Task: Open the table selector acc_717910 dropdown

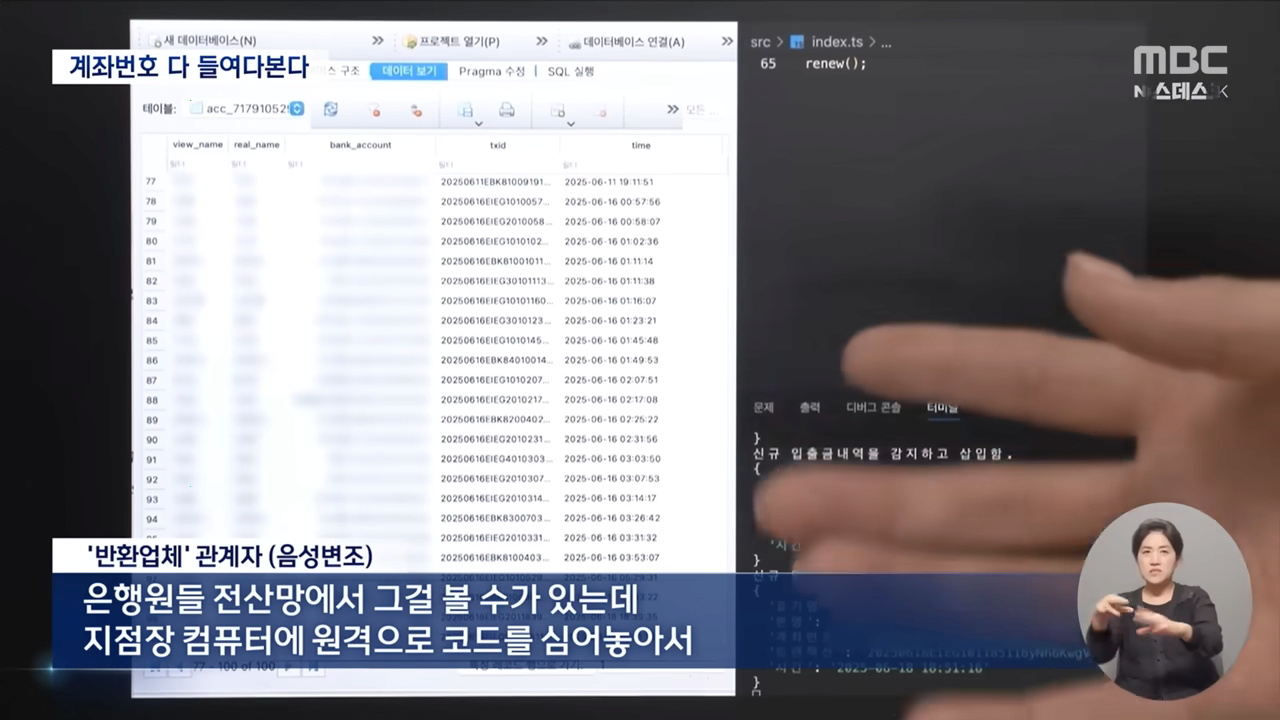Action: 296,108
